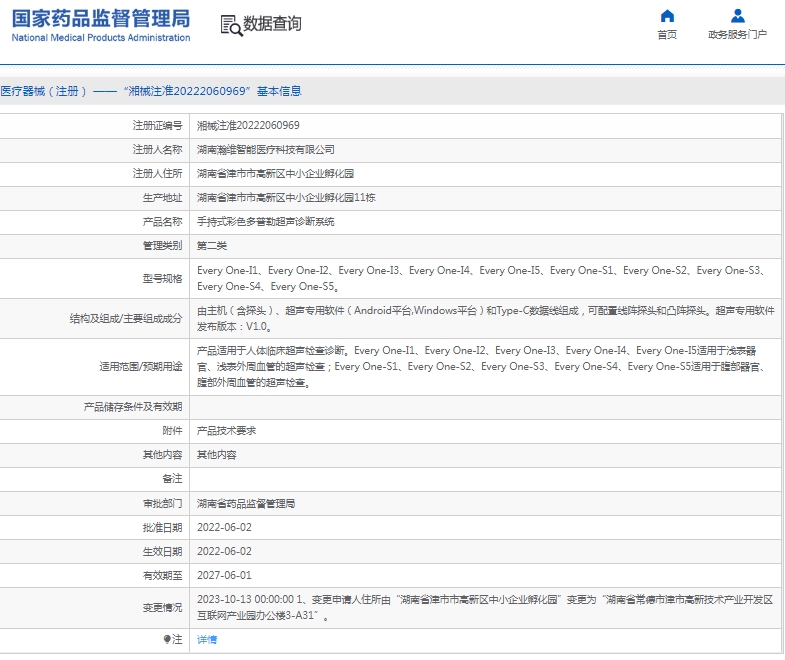Click the 有效期至 row label

tap(162, 575)
